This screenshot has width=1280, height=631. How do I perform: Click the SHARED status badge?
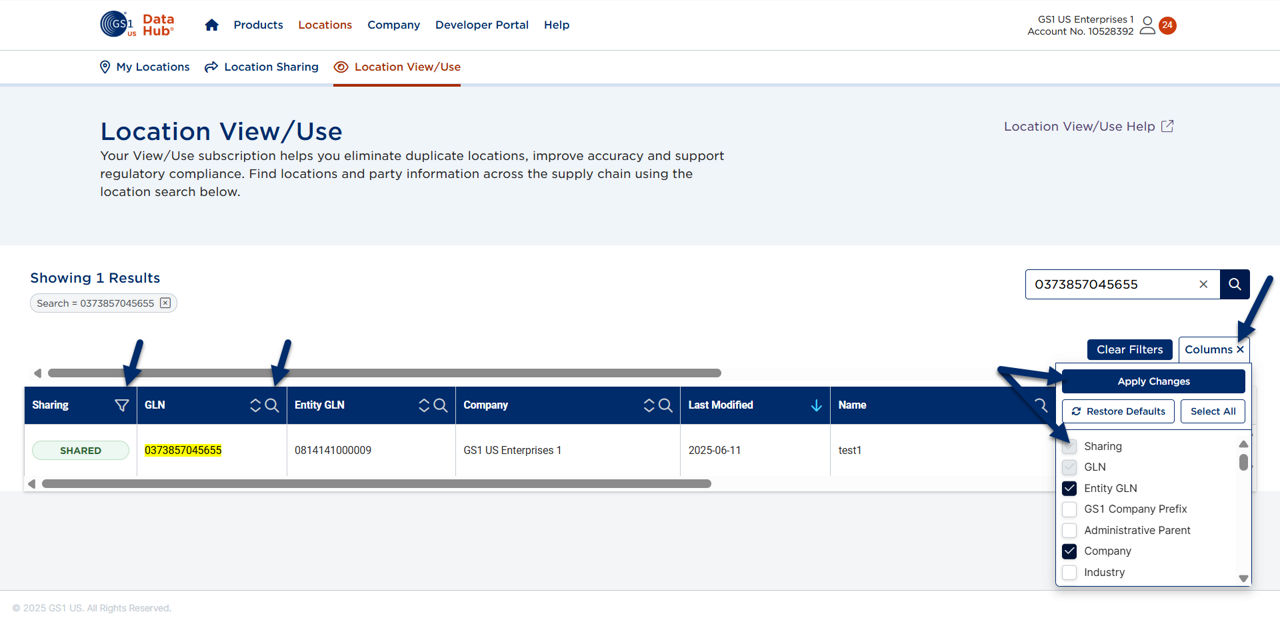click(81, 451)
